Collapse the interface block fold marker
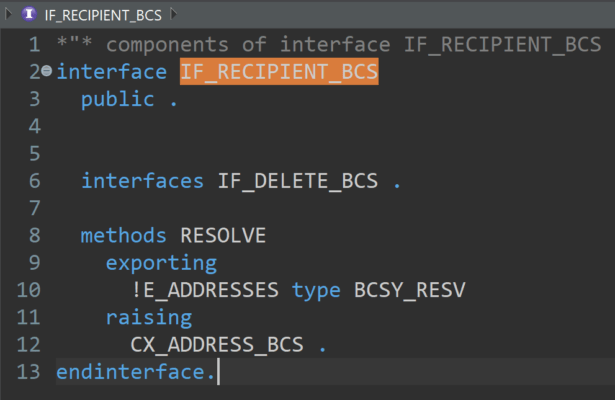 47,73
